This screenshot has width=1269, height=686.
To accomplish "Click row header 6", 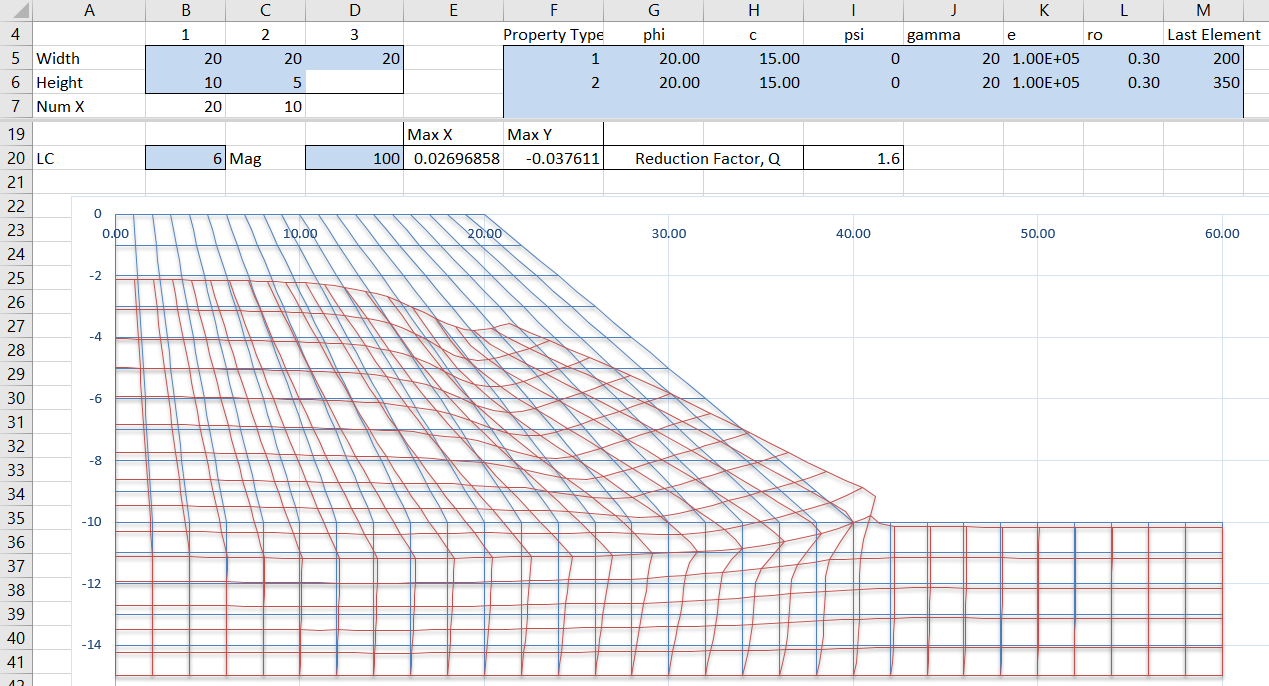I will [x=15, y=83].
